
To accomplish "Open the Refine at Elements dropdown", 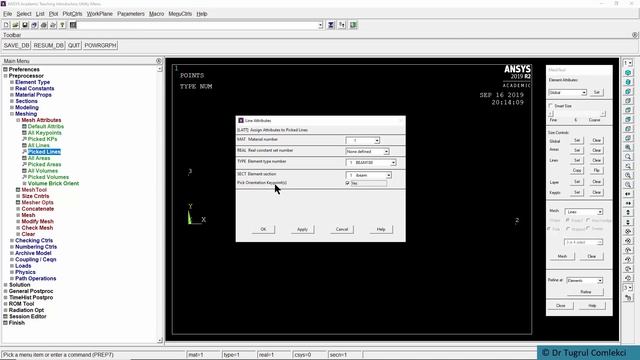I will pos(584,280).
